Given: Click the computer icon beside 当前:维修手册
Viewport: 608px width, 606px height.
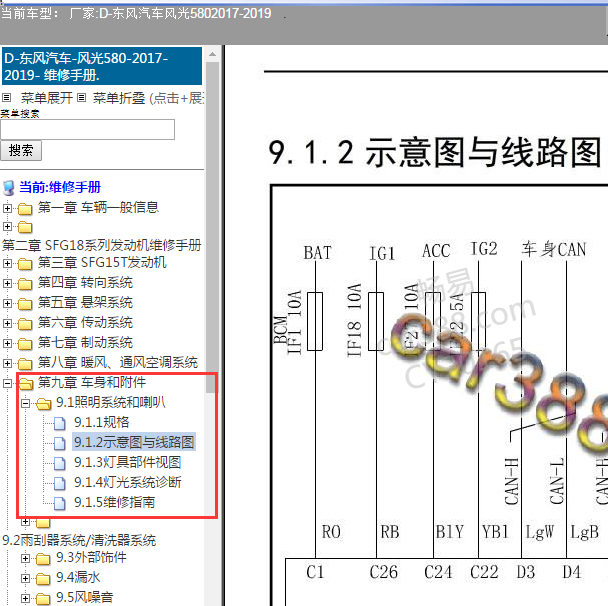Looking at the screenshot, I should (9, 188).
